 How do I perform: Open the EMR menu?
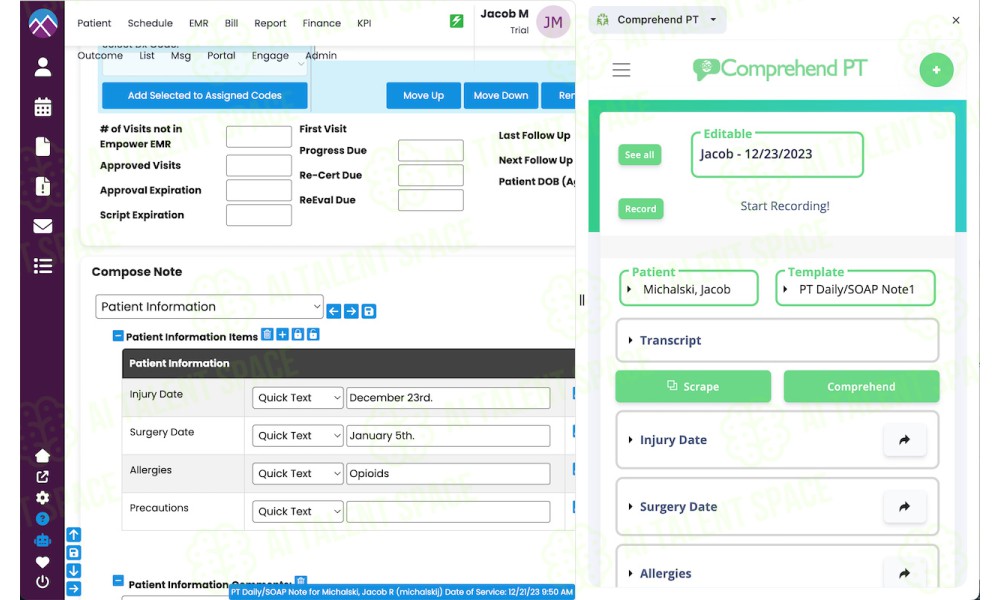[x=198, y=23]
